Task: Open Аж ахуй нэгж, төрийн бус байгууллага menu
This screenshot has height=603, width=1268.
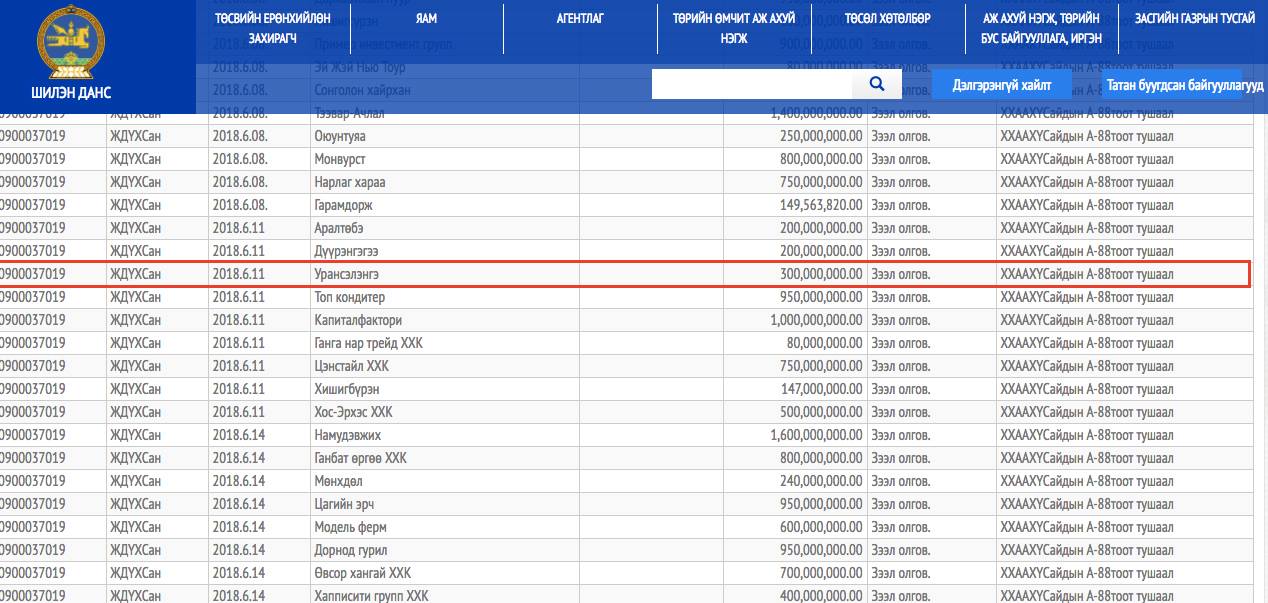Action: (x=1041, y=28)
